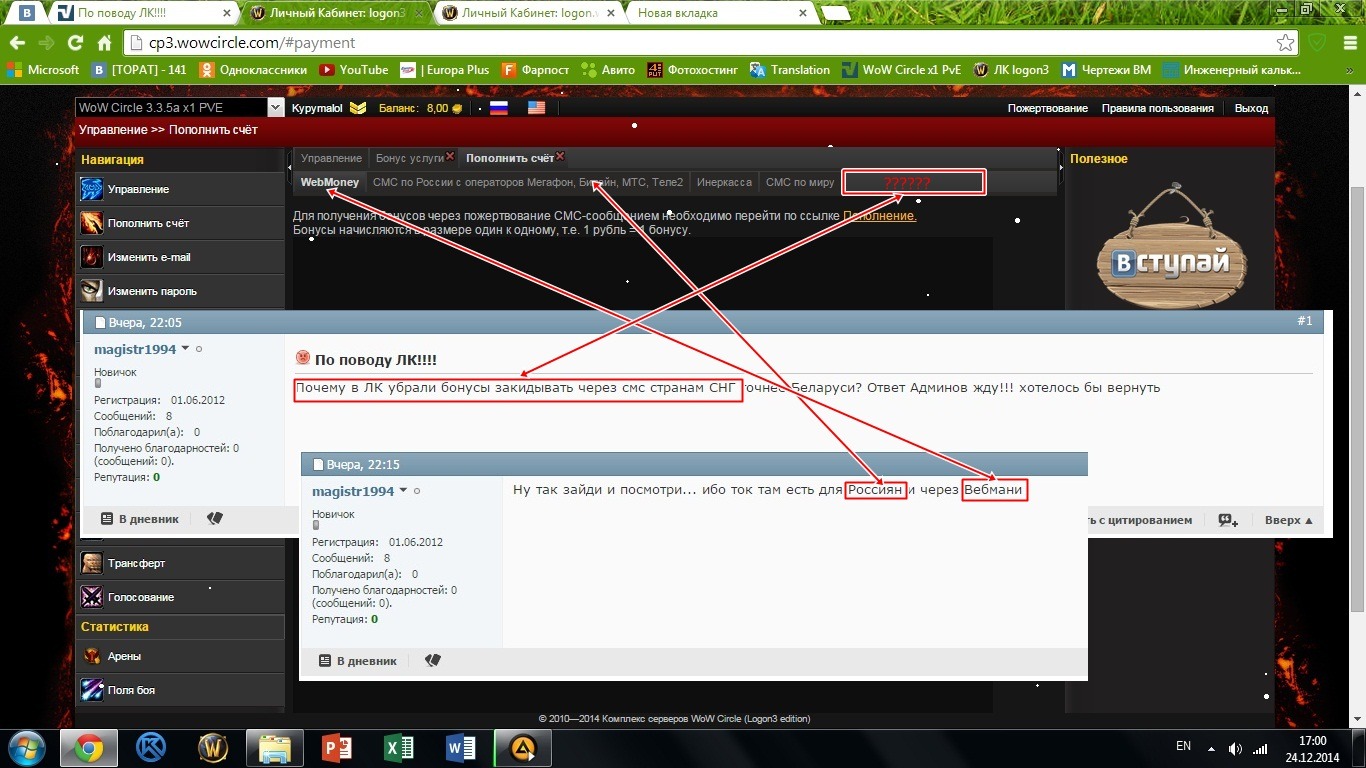Click the Chrome home button
The image size is (1366, 768).
(x=104, y=43)
